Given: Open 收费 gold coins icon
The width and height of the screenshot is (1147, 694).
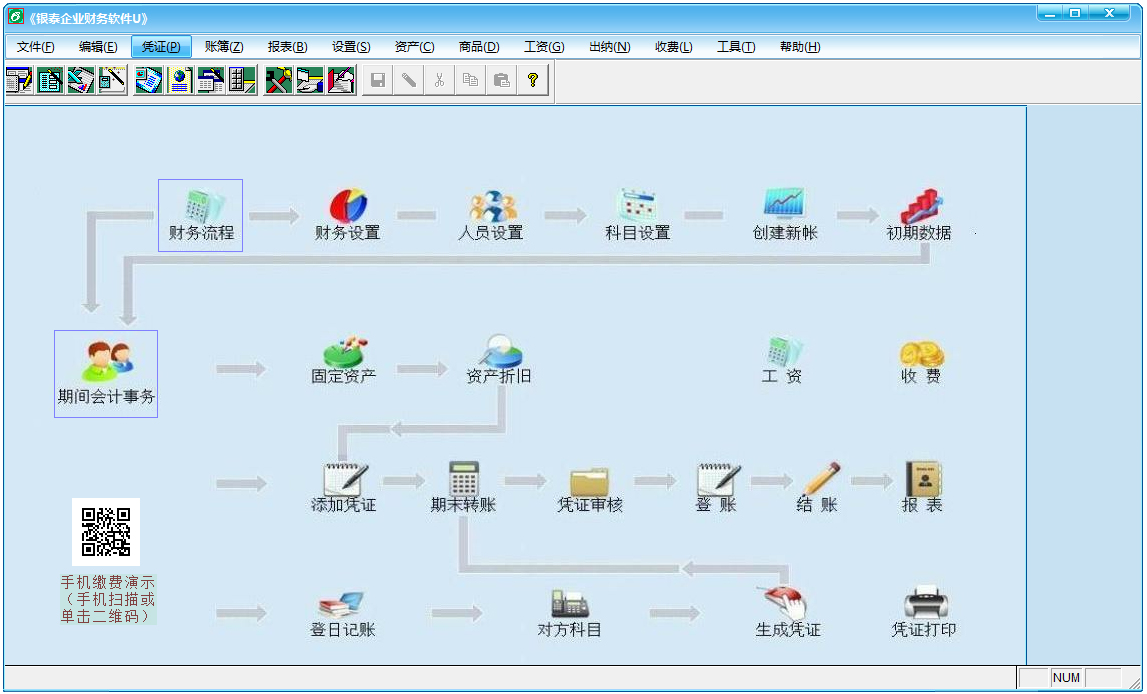Looking at the screenshot, I should pyautogui.click(x=921, y=362).
